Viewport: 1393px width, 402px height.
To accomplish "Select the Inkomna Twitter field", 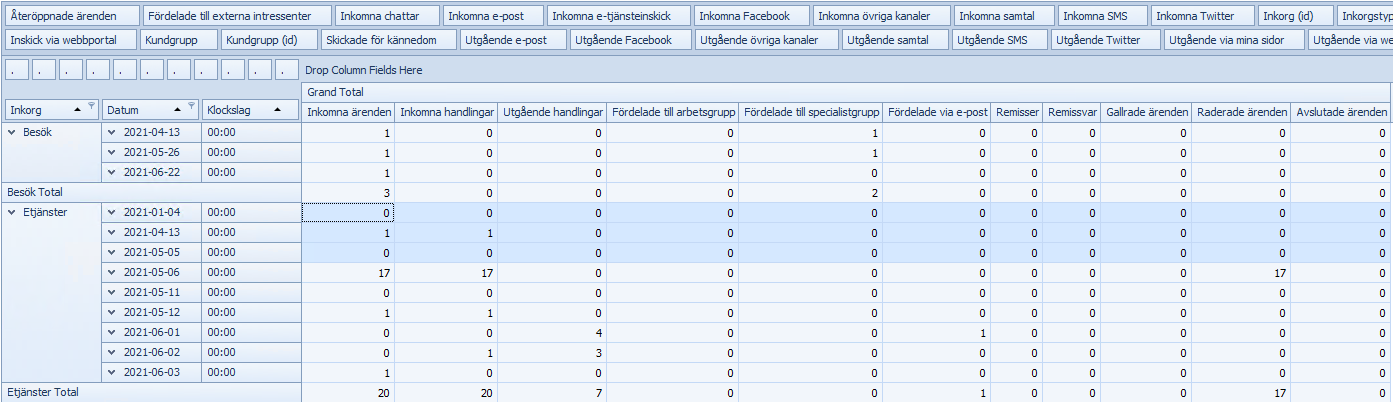I will coord(1201,16).
